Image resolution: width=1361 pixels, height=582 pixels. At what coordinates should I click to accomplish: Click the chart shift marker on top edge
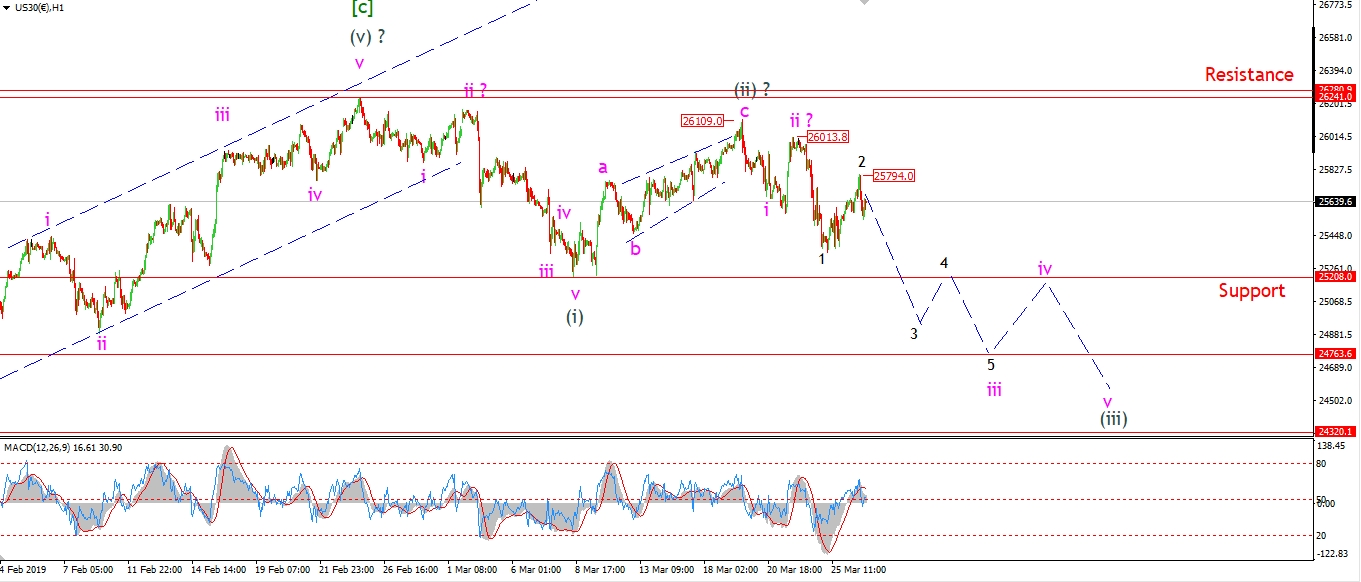coord(864,4)
